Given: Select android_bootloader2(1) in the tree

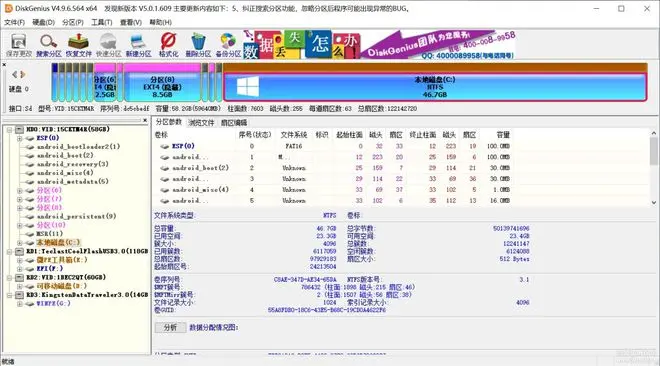Looking at the screenshot, I should pos(78,147).
